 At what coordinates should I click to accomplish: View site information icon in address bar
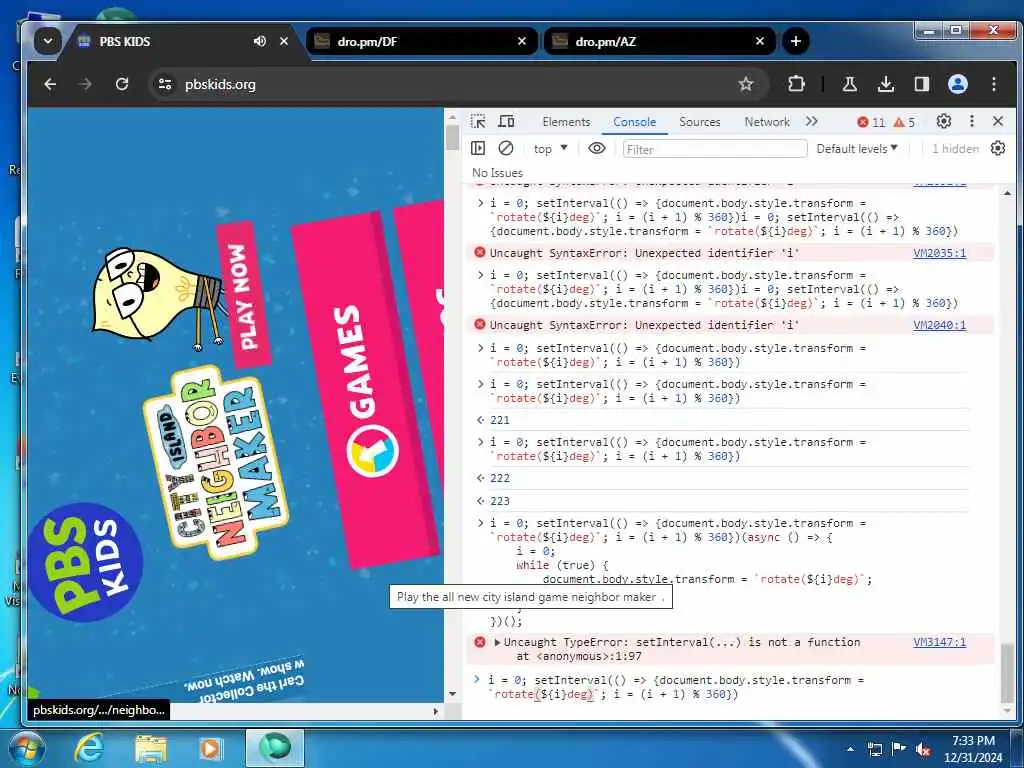(165, 84)
